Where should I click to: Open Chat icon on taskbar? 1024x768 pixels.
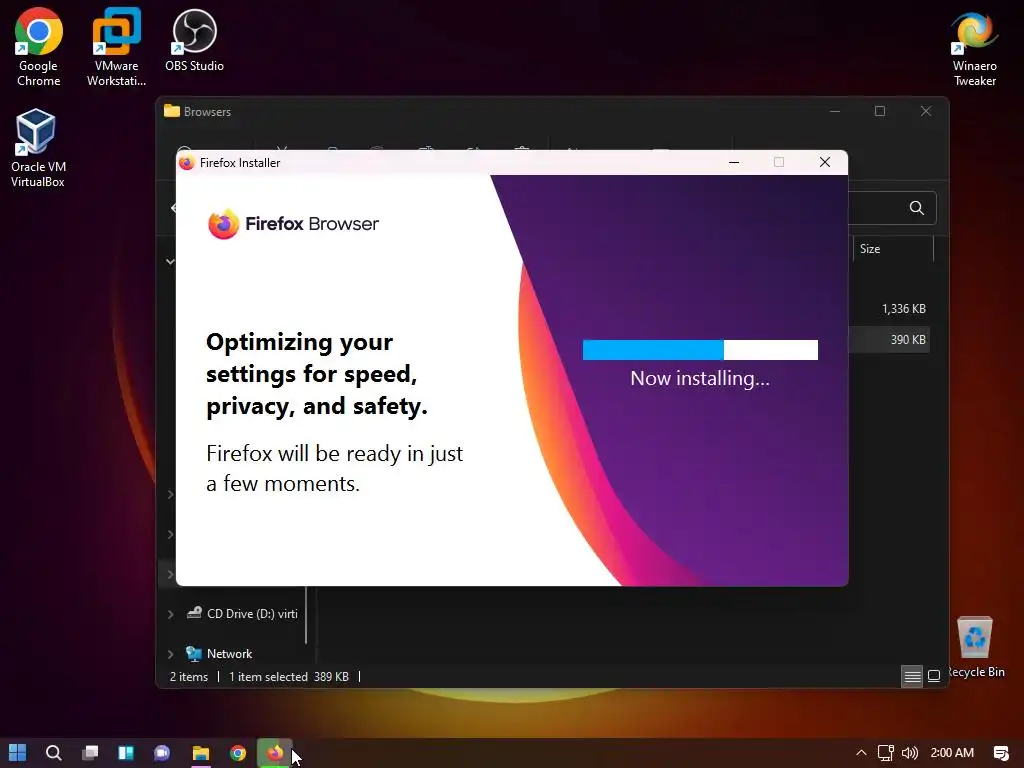click(x=162, y=753)
